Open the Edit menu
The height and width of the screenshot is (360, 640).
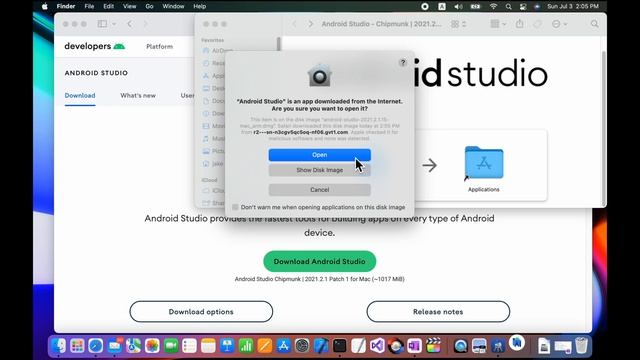[108, 6]
